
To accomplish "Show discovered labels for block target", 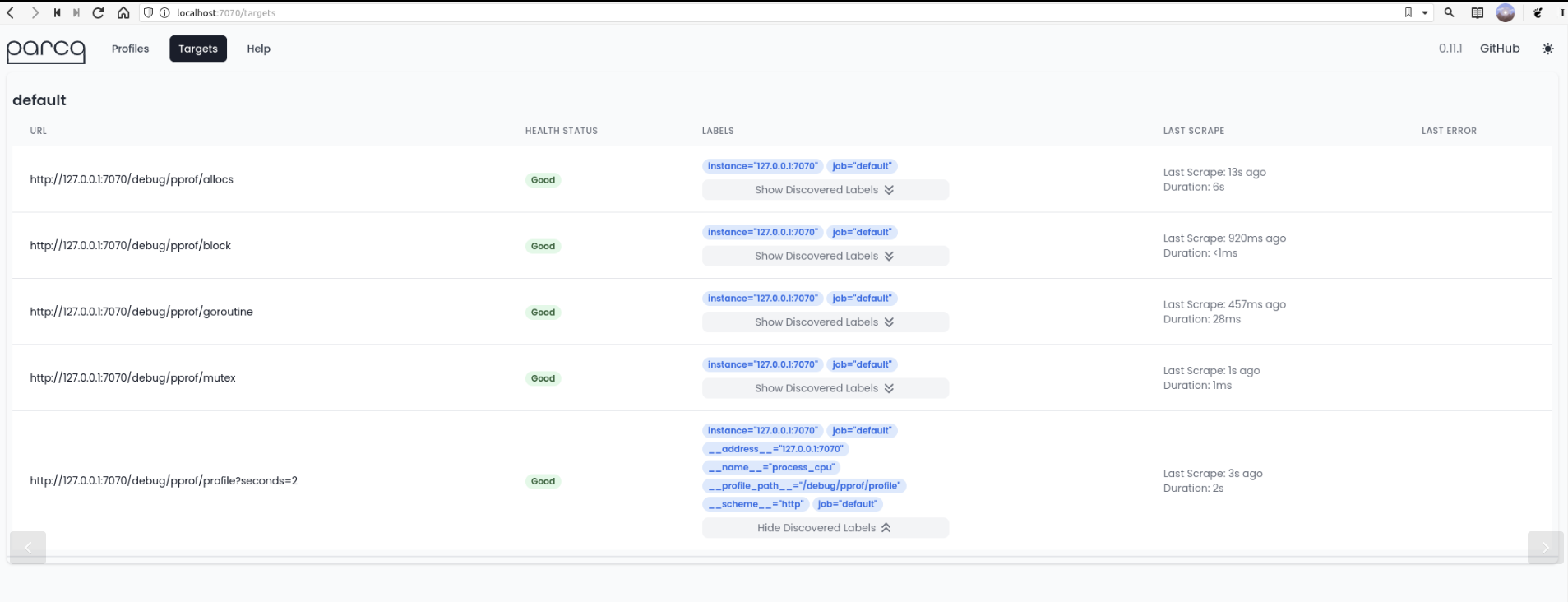I will click(x=826, y=256).
